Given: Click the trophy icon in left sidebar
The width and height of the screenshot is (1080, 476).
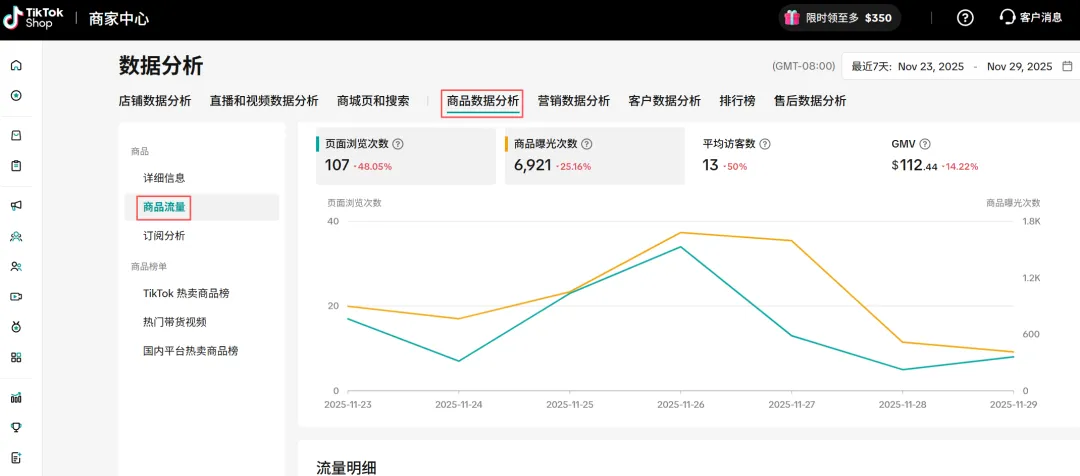Looking at the screenshot, I should coord(16,427).
